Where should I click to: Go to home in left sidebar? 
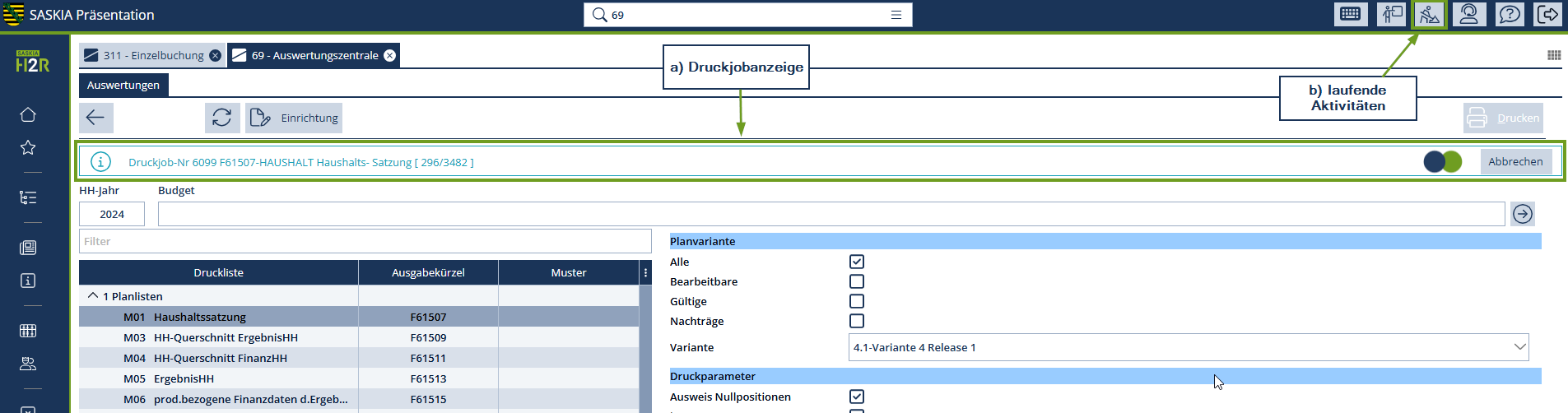click(x=28, y=114)
